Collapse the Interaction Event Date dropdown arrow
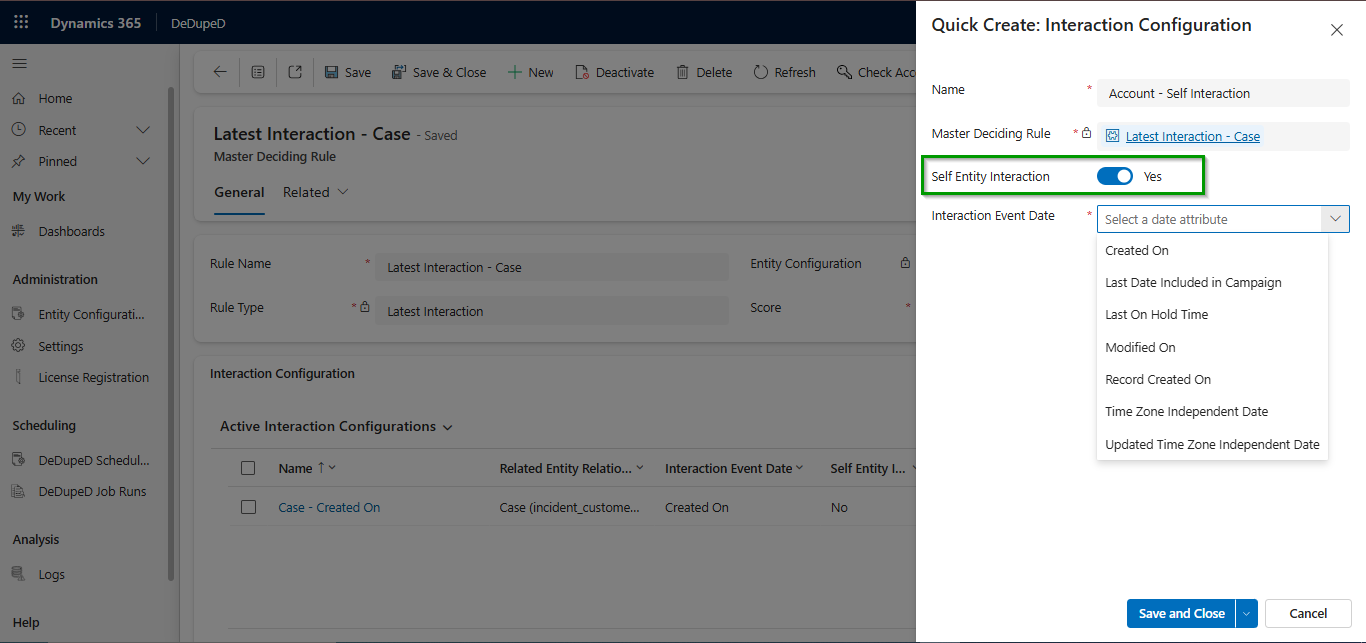 coord(1335,219)
